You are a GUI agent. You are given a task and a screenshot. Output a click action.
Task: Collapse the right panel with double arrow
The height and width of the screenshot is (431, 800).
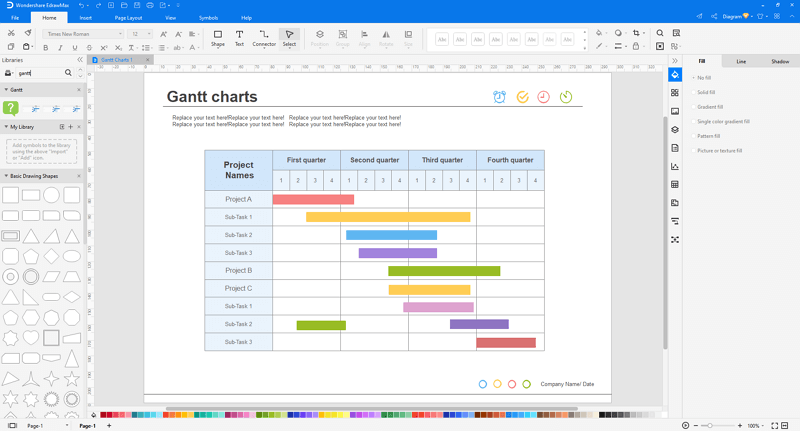pyautogui.click(x=674, y=61)
